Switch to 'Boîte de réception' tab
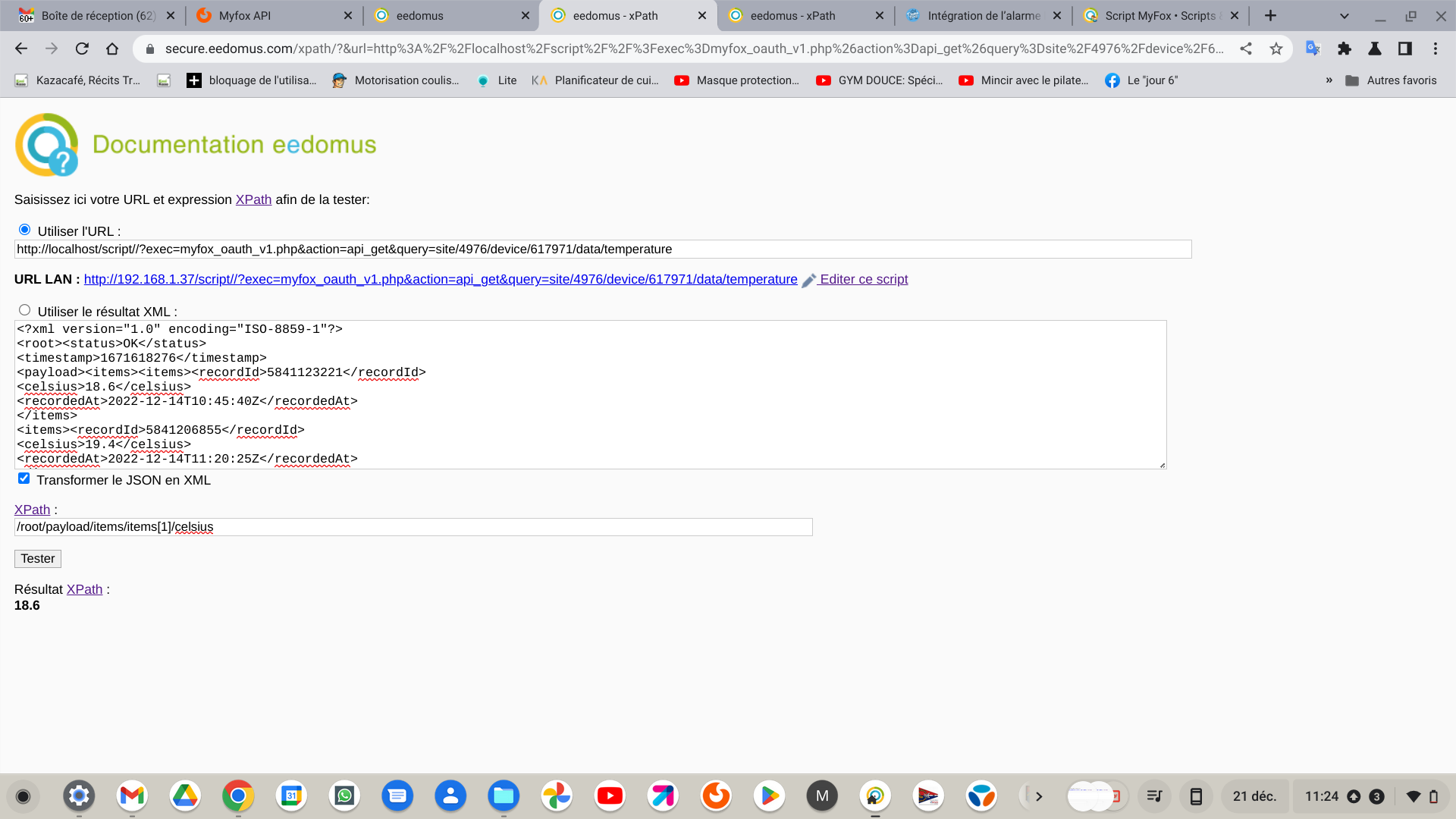 click(99, 15)
